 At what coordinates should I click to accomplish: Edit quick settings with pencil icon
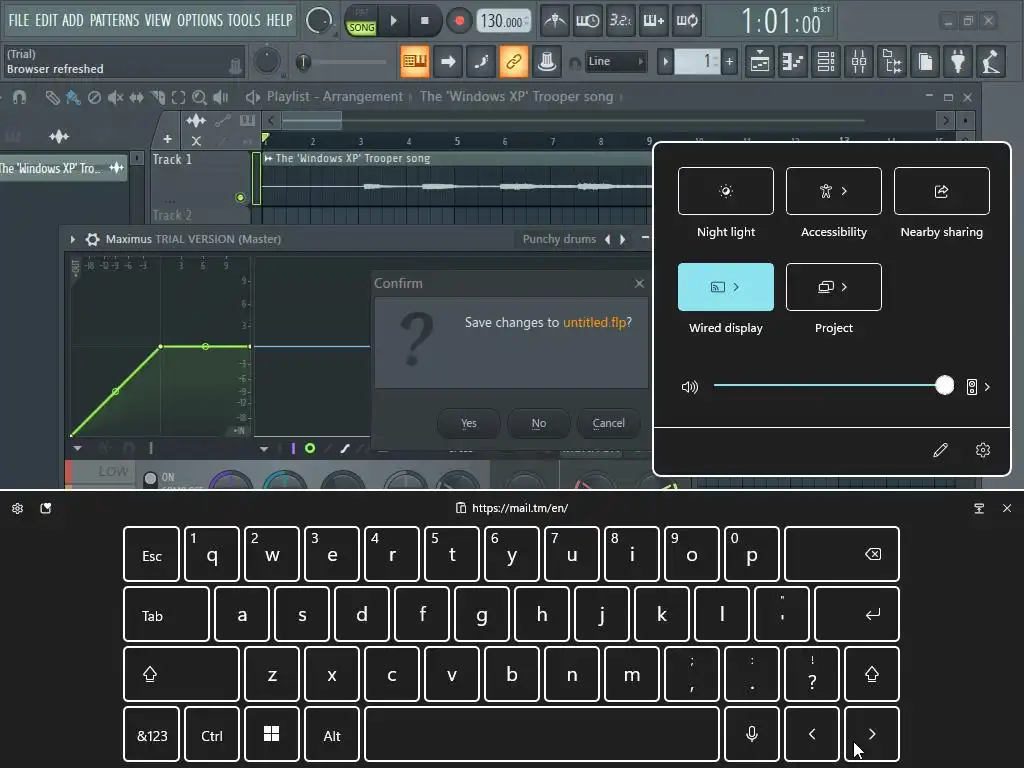coord(940,450)
